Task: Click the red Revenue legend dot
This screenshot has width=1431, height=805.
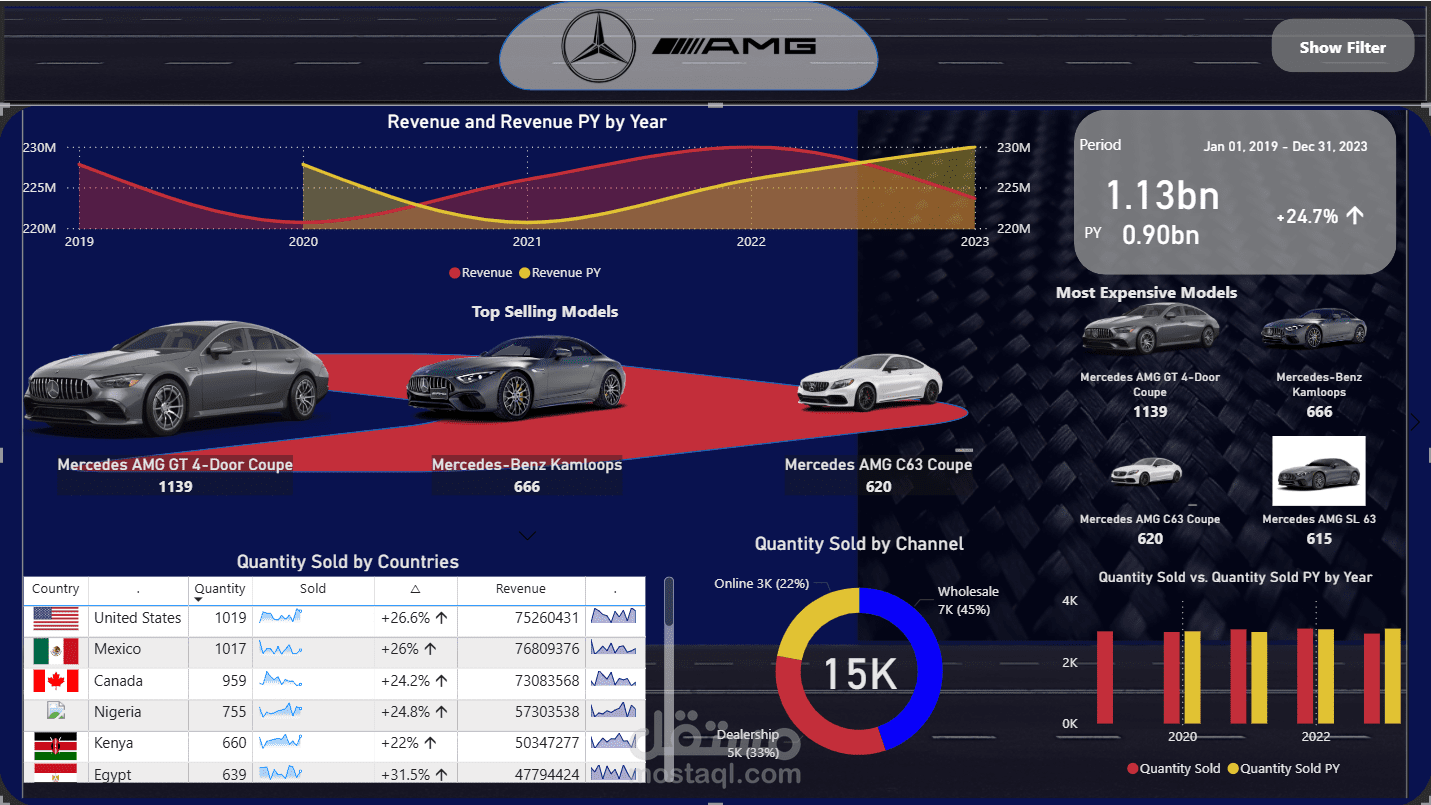Action: pos(453,272)
